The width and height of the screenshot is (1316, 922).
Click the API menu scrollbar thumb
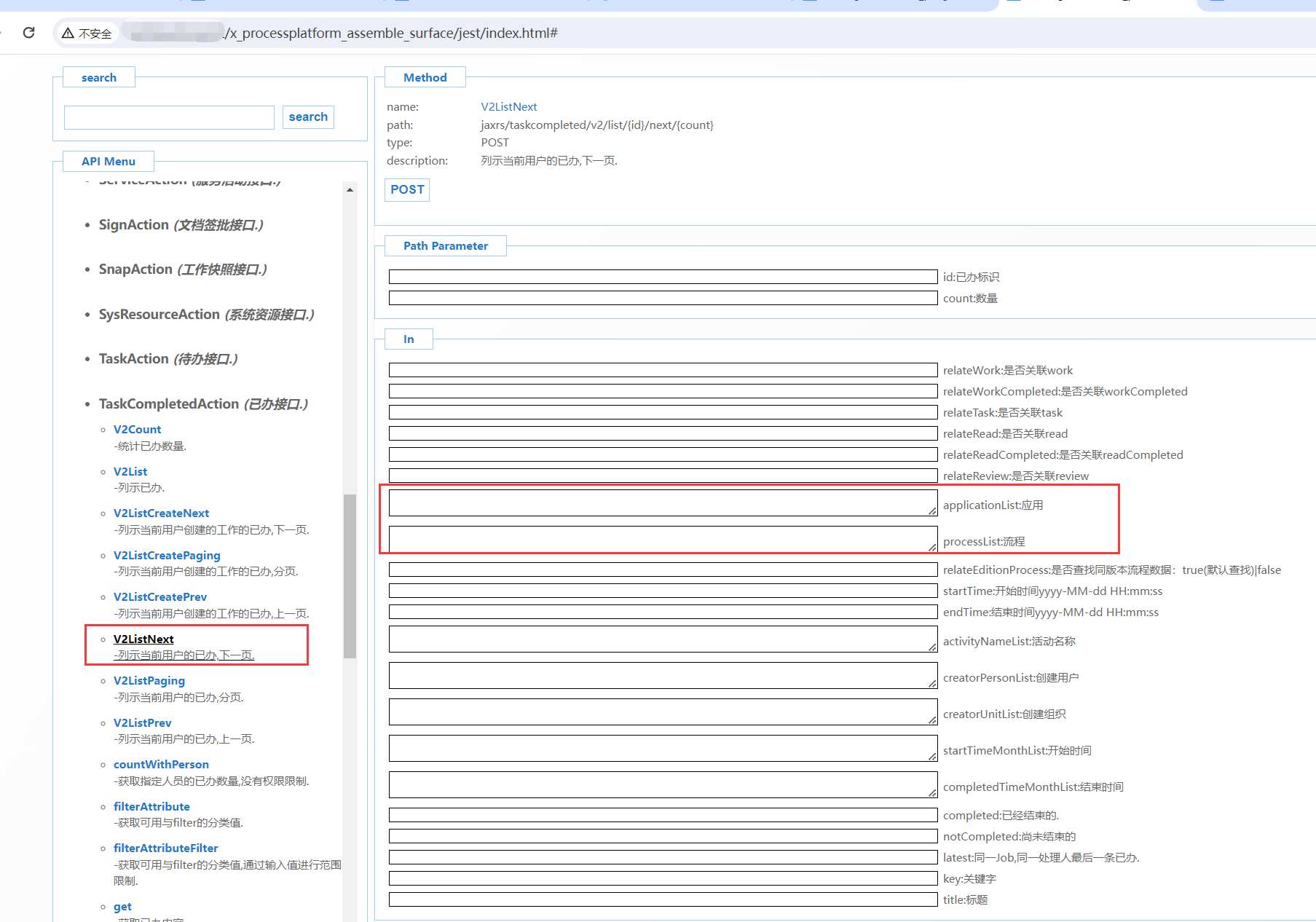350,575
